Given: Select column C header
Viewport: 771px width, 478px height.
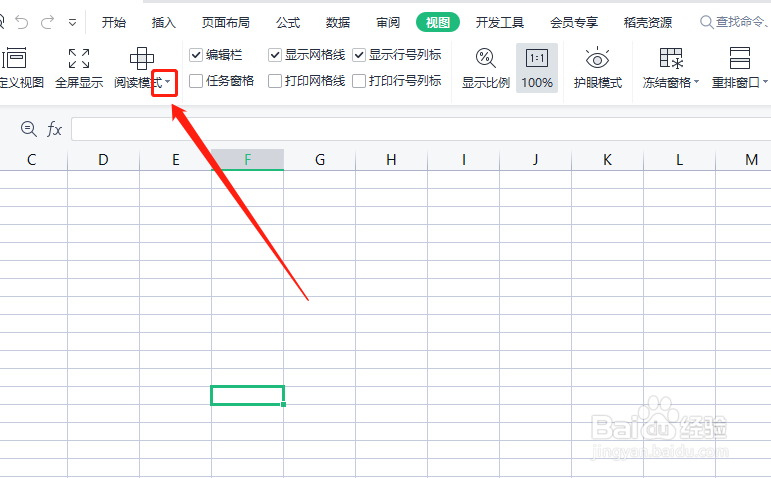Looking at the screenshot, I should (x=31, y=160).
